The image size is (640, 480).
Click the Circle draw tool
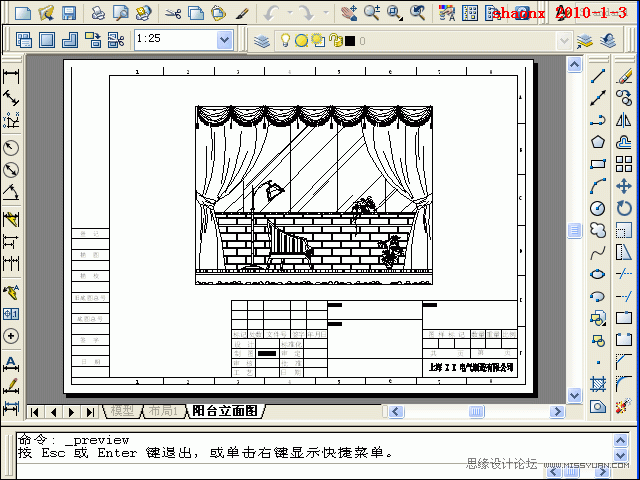[598, 208]
